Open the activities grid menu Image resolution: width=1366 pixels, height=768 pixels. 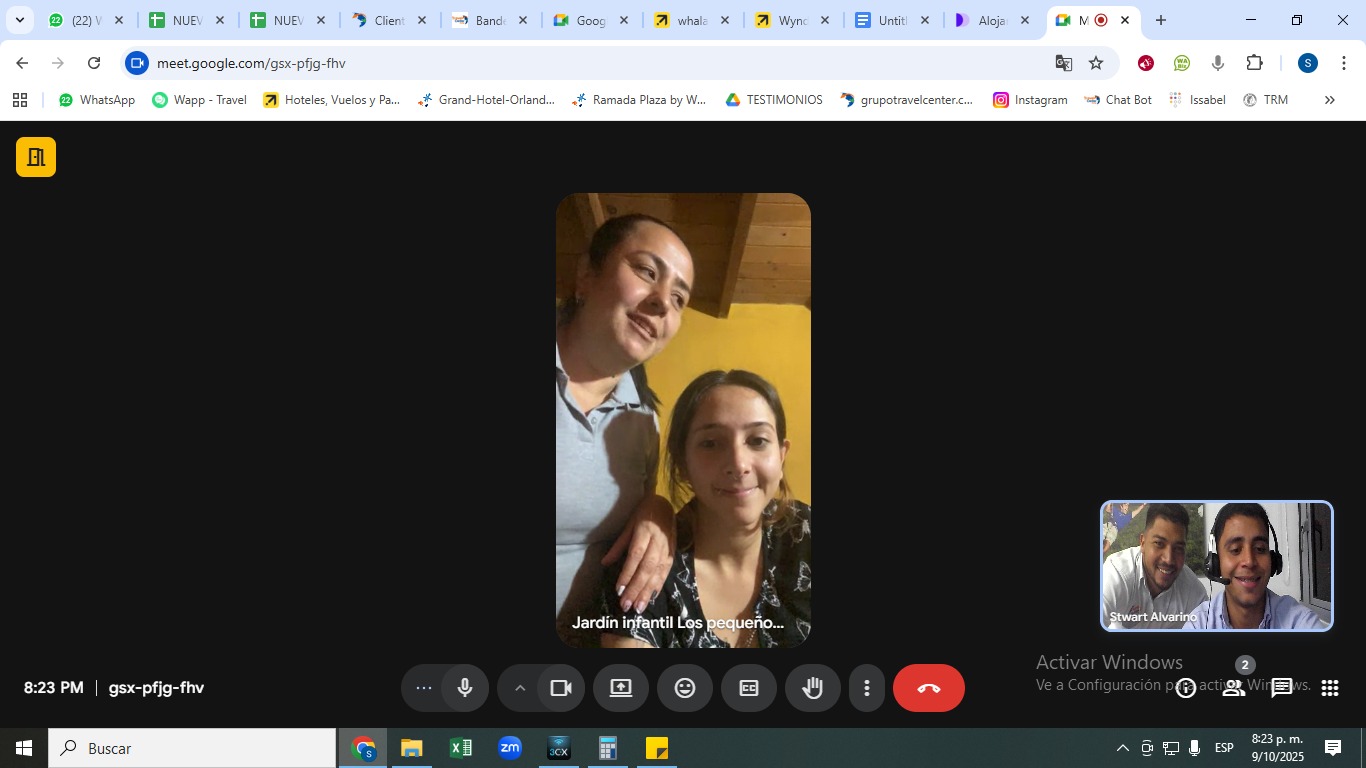tap(1330, 688)
